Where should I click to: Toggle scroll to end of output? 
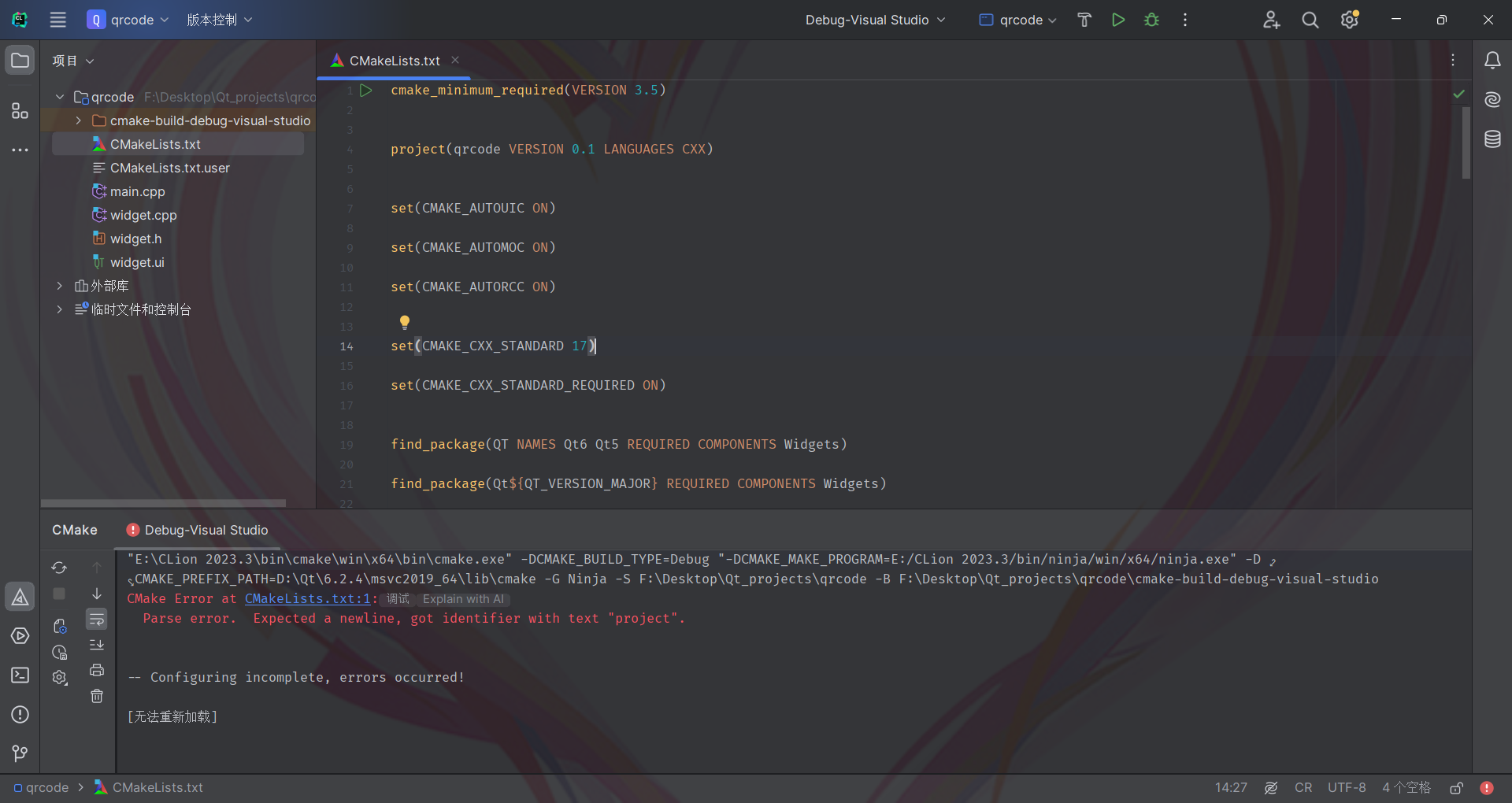pos(97,645)
